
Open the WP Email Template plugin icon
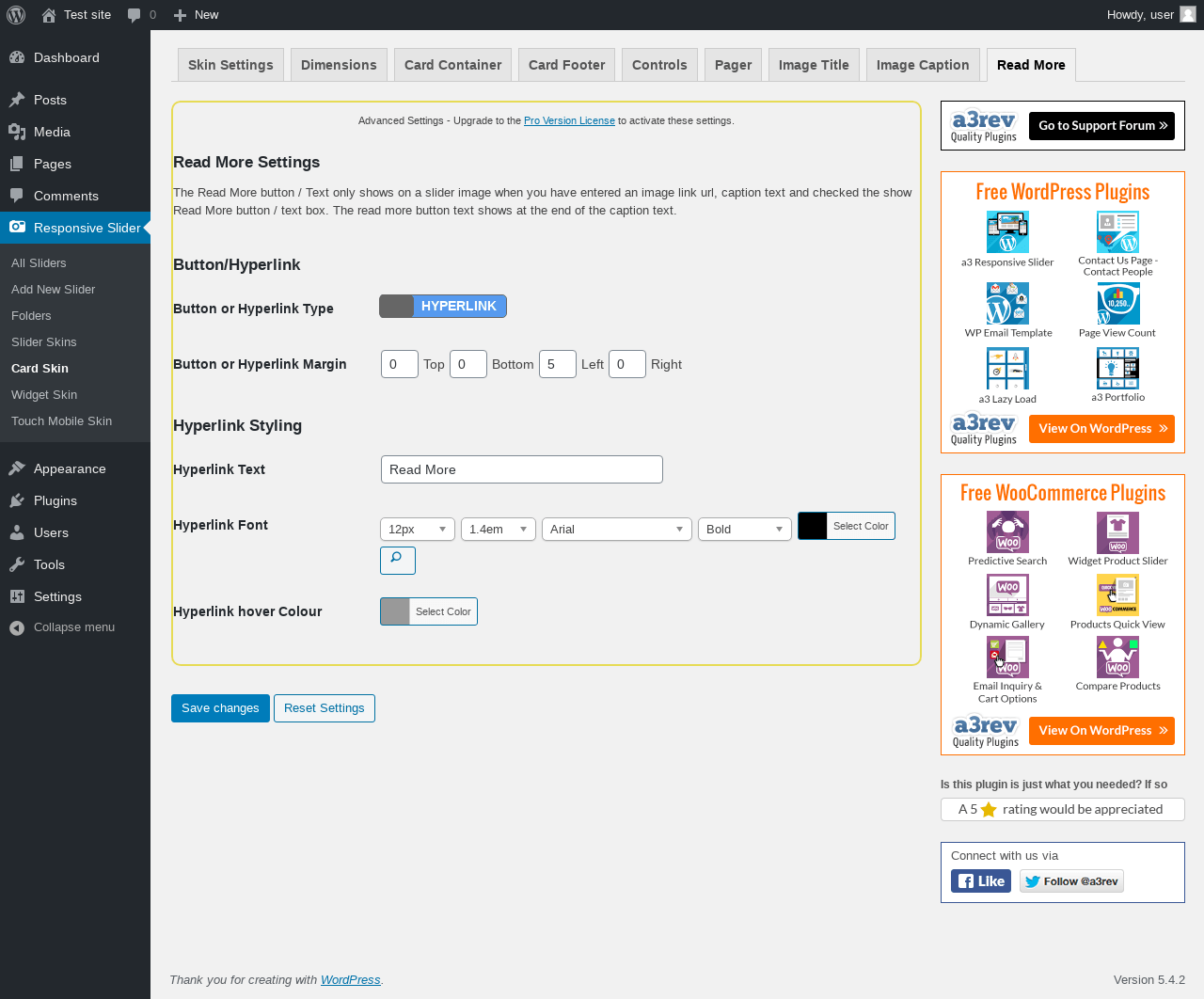pos(1007,304)
